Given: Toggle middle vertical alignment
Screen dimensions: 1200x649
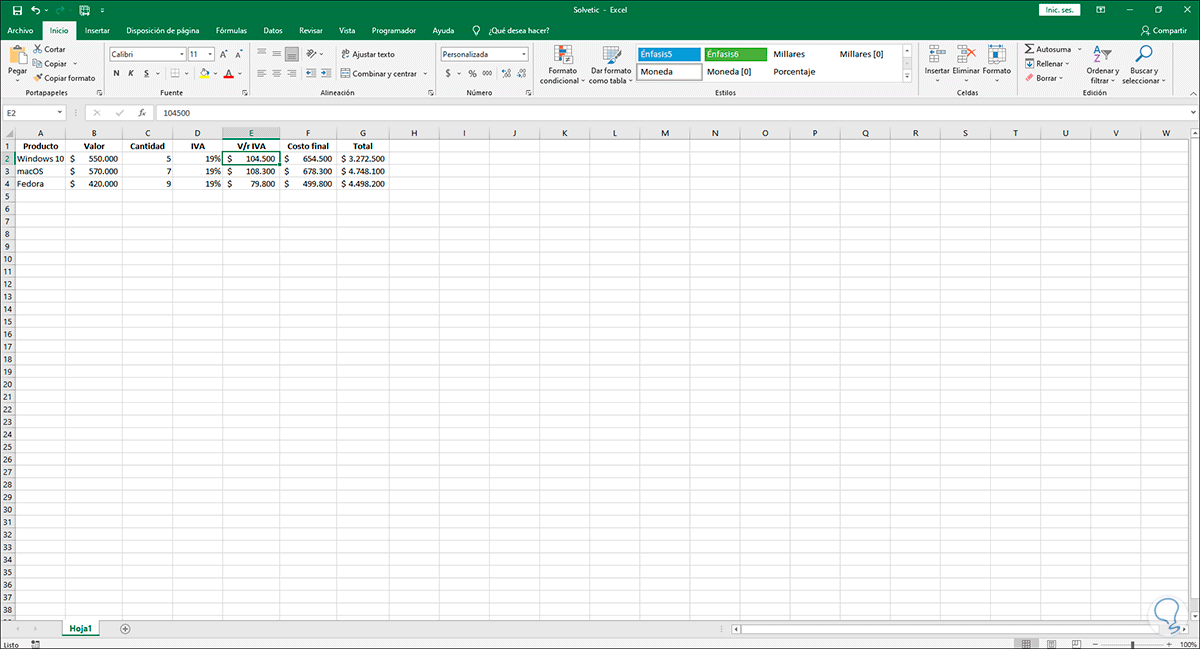Looking at the screenshot, I should click(276, 54).
